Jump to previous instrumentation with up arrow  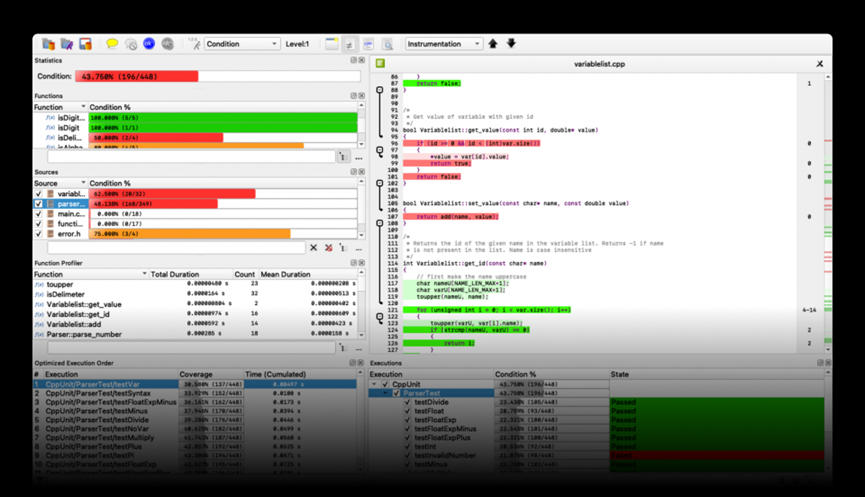click(493, 44)
